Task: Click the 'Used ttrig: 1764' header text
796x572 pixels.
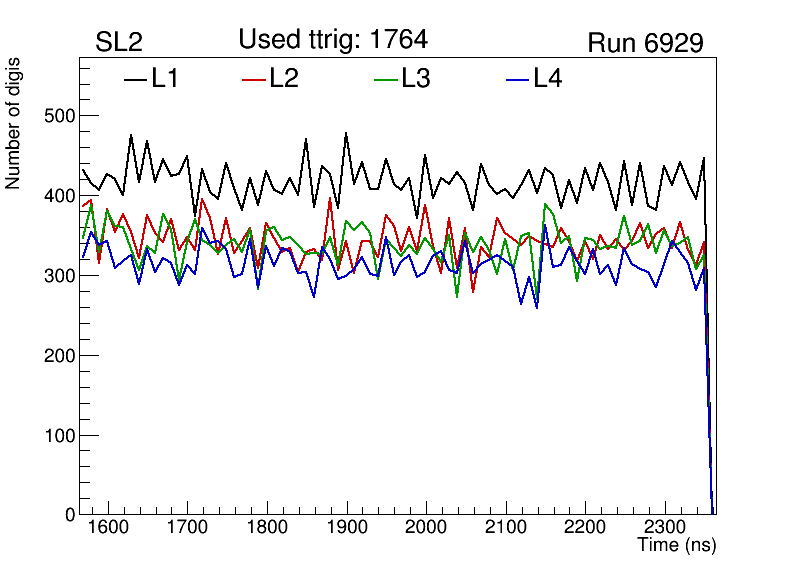Action: click(x=333, y=40)
